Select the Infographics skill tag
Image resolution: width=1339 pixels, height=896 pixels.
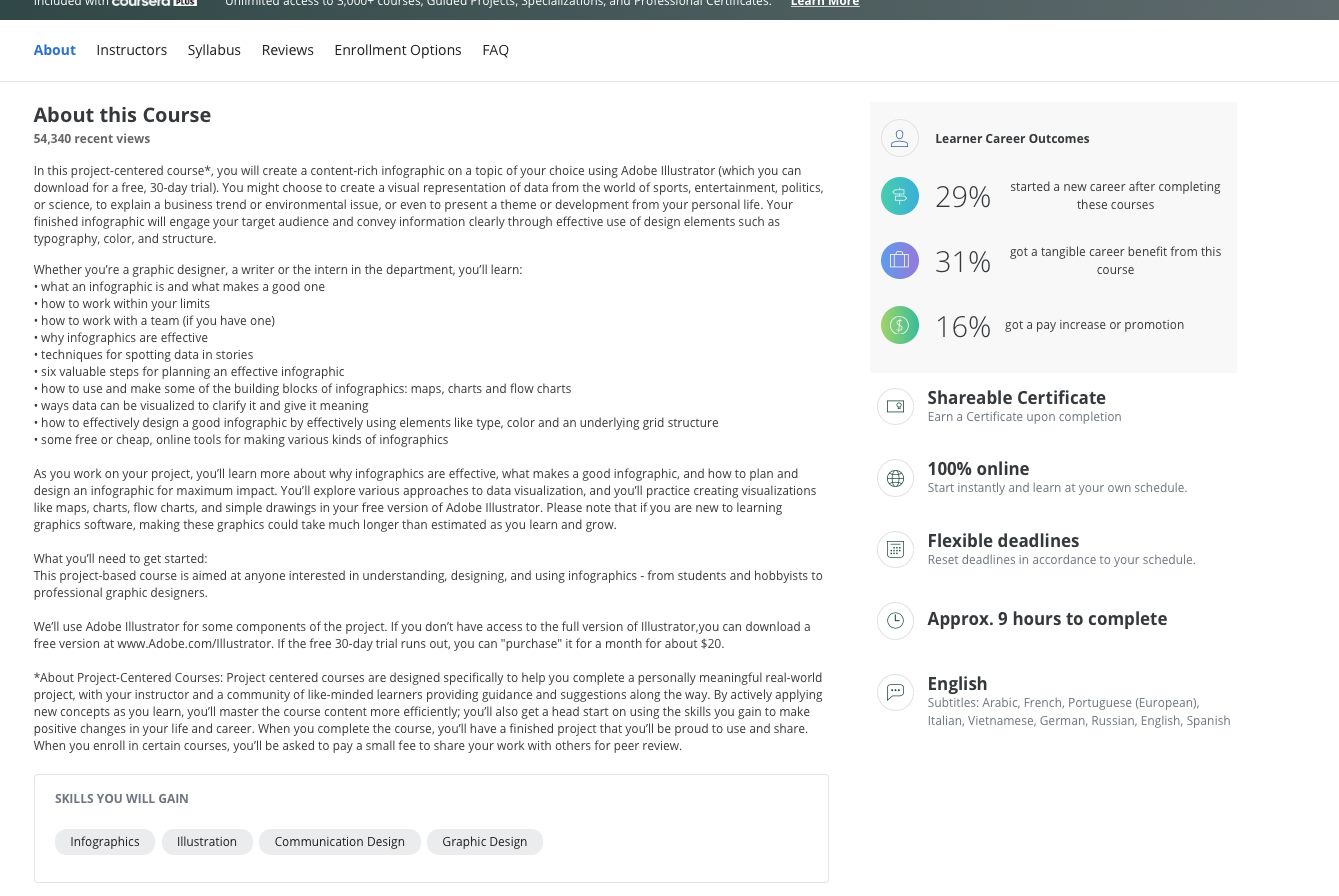105,842
